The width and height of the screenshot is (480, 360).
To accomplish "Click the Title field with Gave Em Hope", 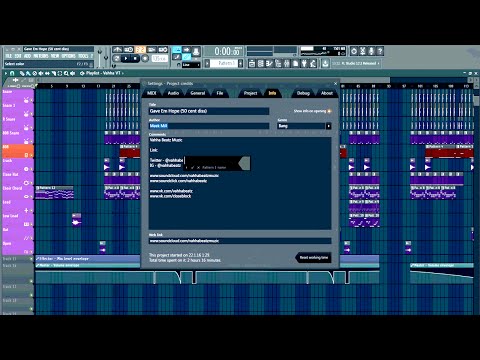I will point(209,111).
